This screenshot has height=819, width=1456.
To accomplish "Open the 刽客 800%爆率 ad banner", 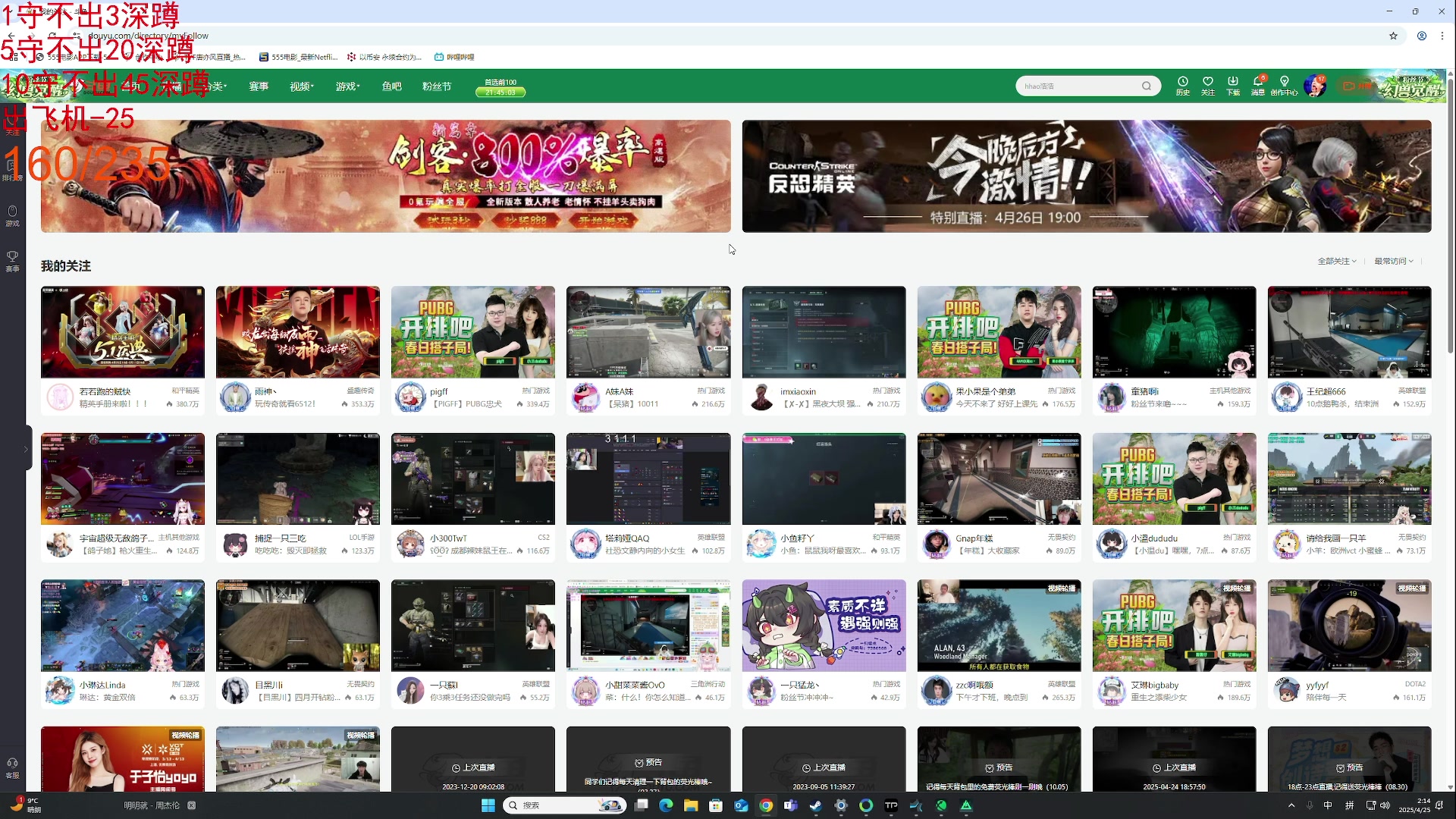I will tap(386, 176).
